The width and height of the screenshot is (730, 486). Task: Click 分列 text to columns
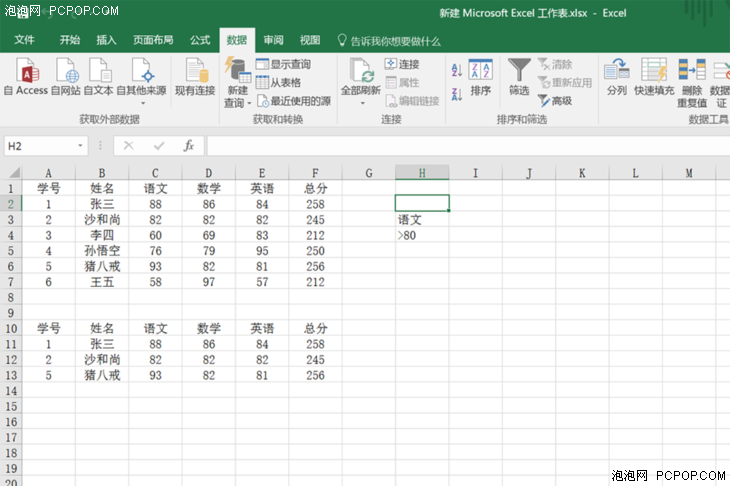[x=616, y=77]
